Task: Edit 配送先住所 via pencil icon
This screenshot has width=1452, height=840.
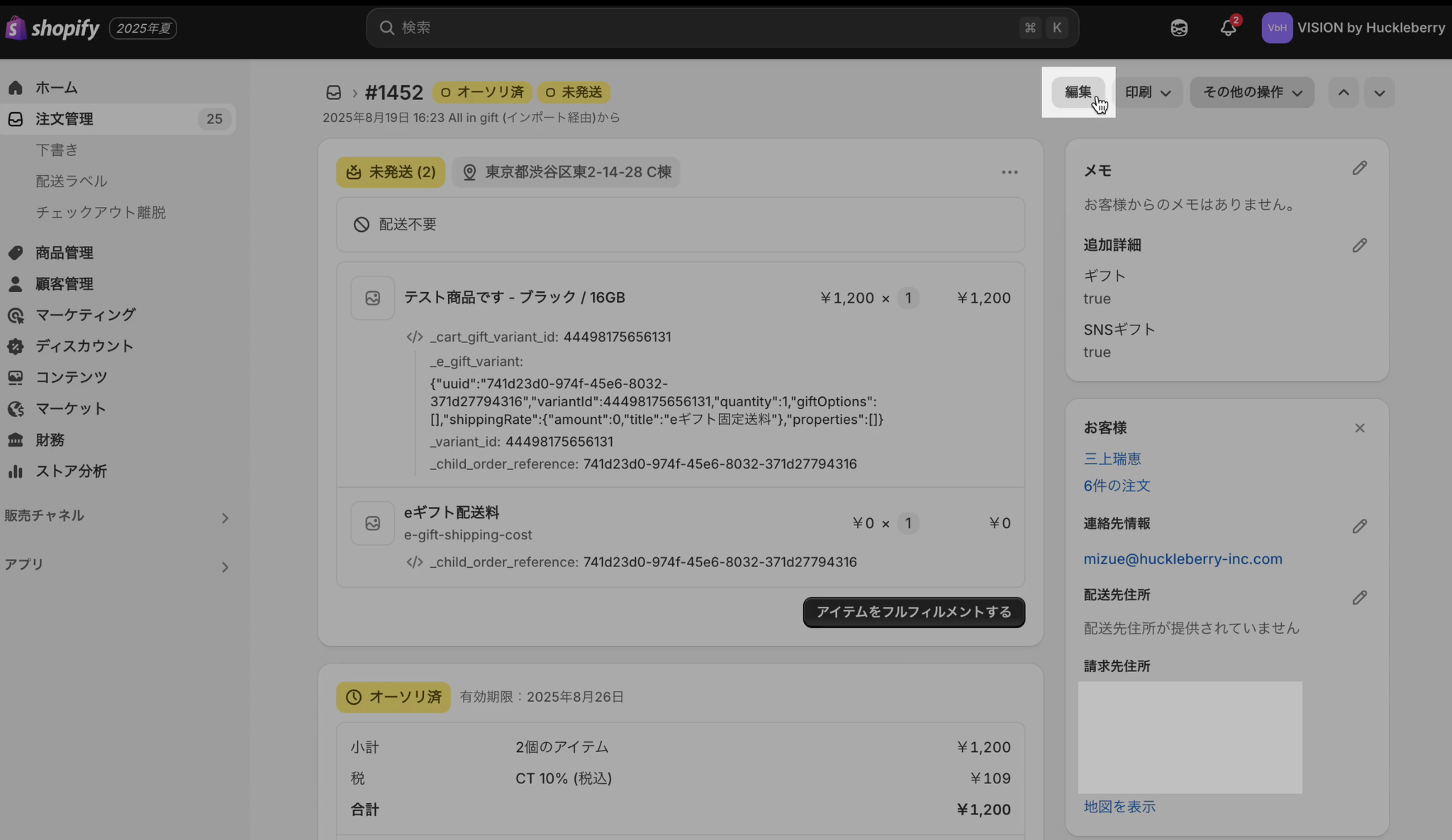Action: [x=1359, y=598]
